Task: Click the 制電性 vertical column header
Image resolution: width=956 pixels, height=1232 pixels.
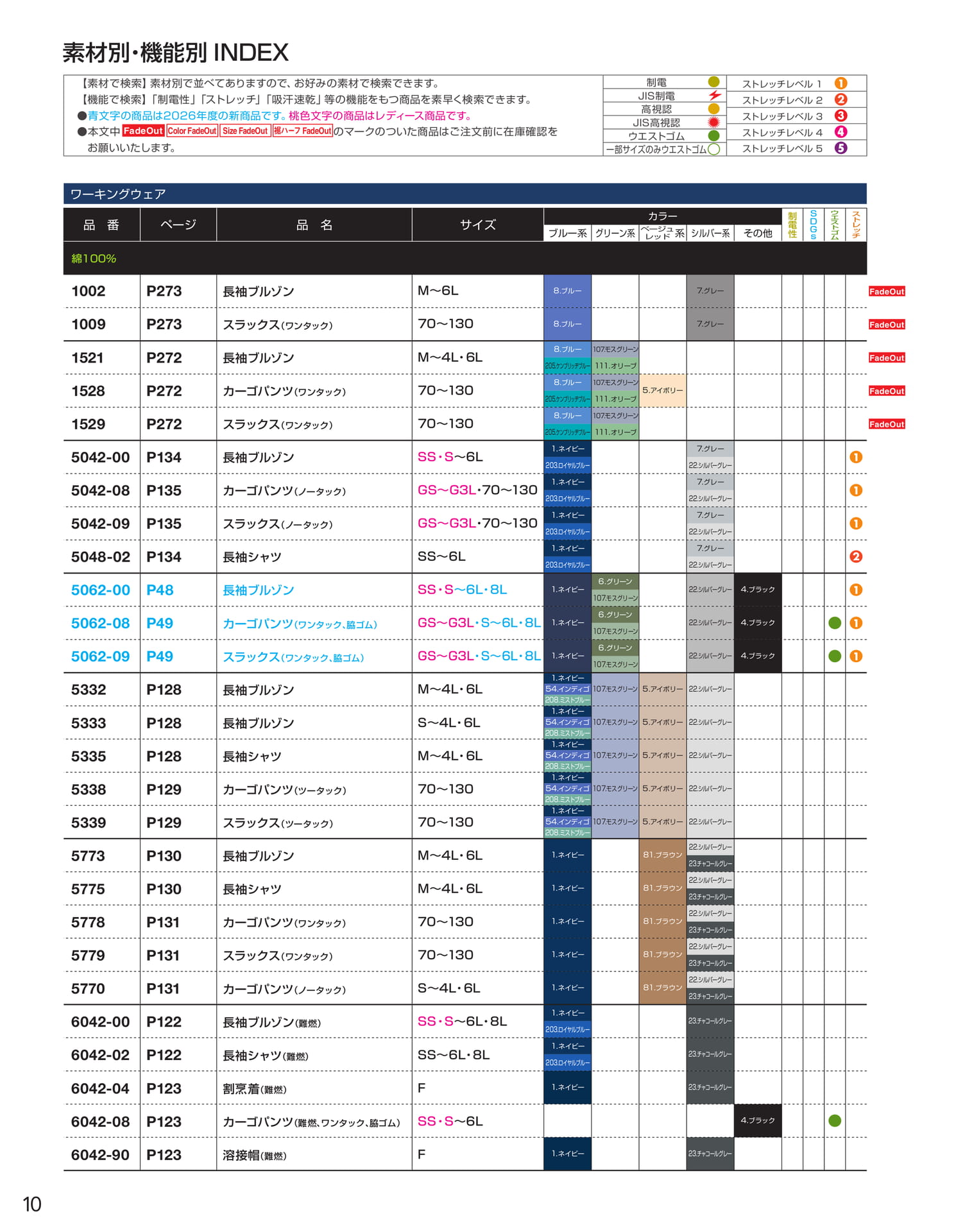Action: point(792,225)
